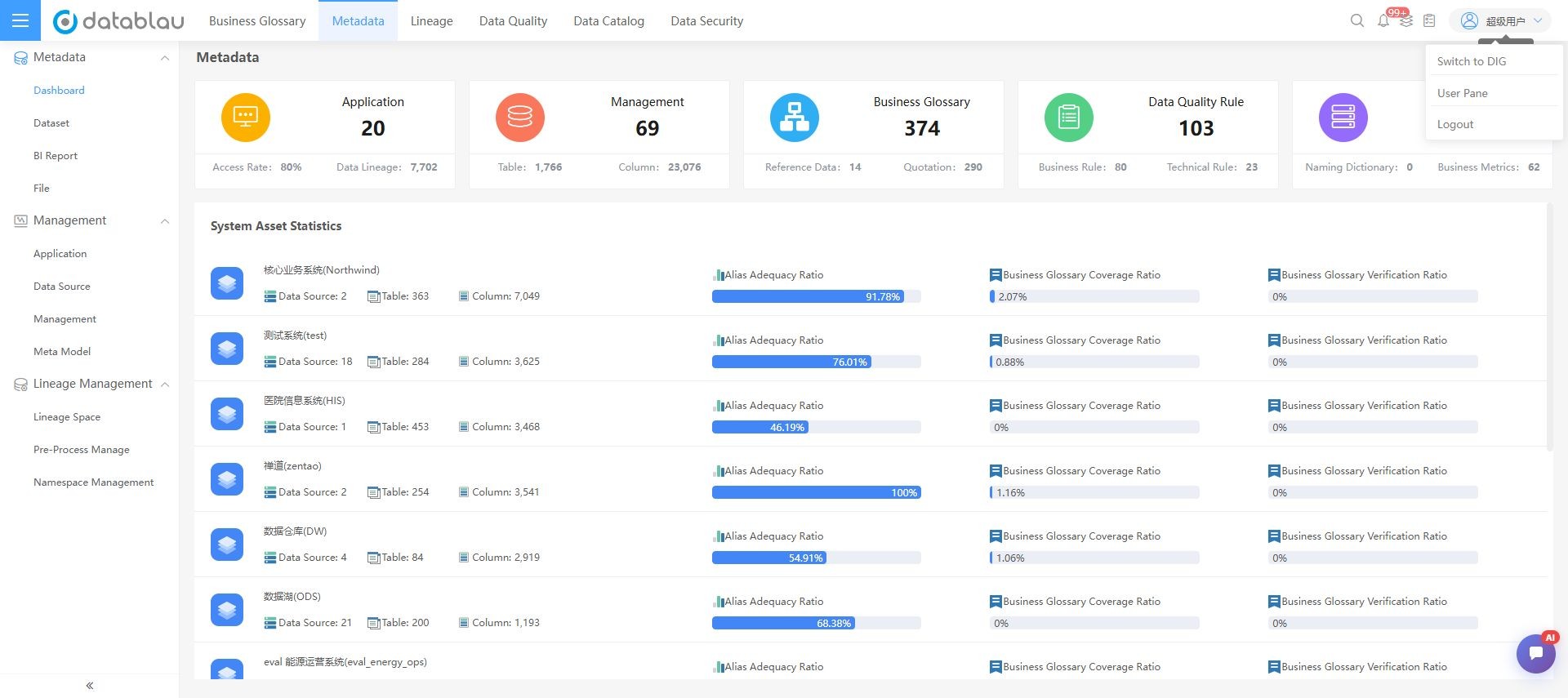Viewport: 1568px width, 698px height.
Task: Click the 数据仓库(DW) system name
Action: coord(295,531)
